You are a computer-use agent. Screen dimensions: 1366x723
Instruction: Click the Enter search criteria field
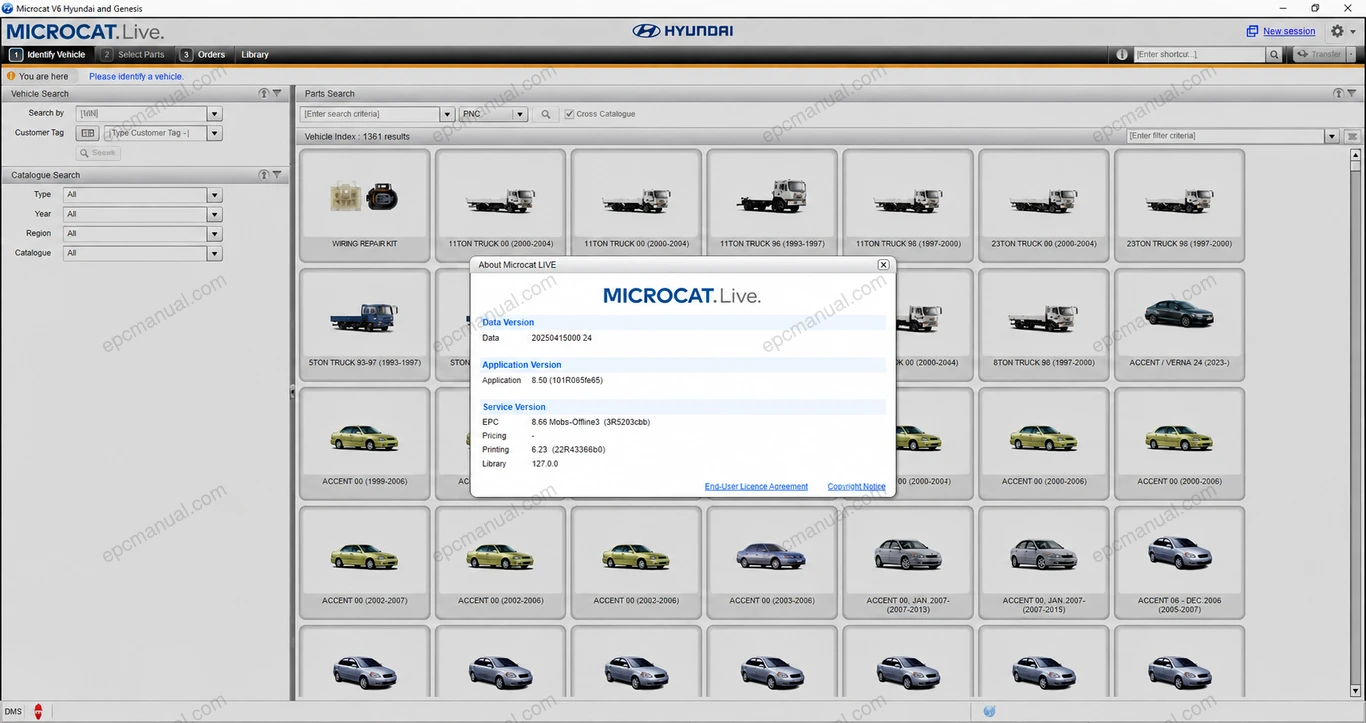click(370, 114)
